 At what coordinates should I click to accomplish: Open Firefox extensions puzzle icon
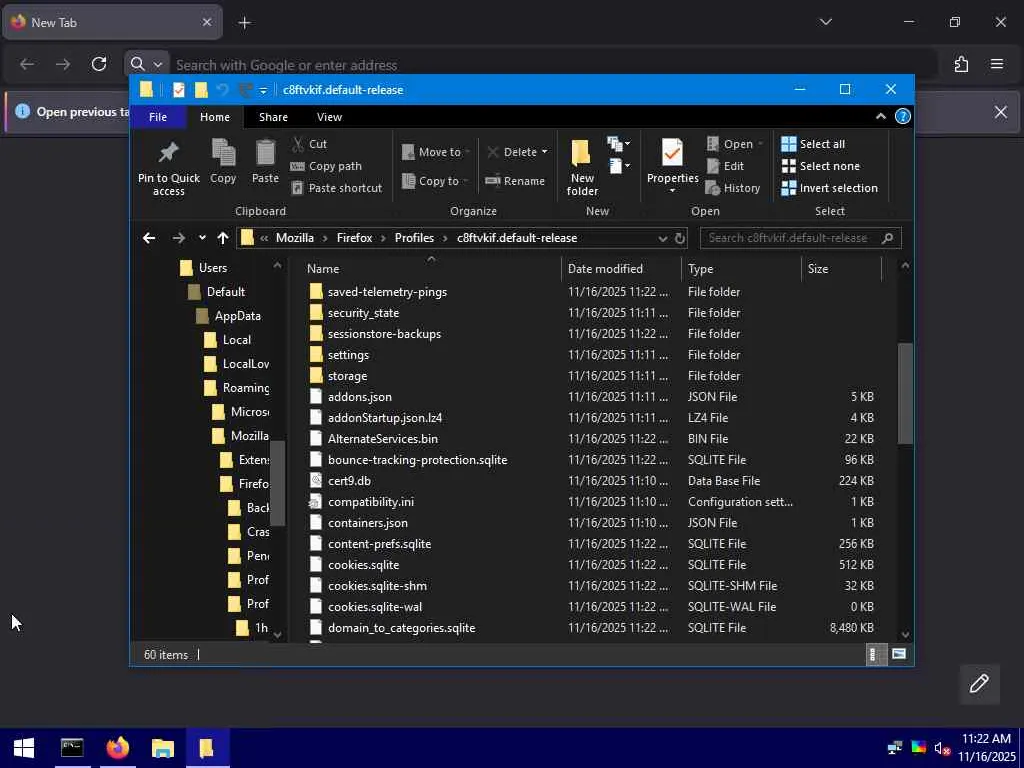coord(961,64)
